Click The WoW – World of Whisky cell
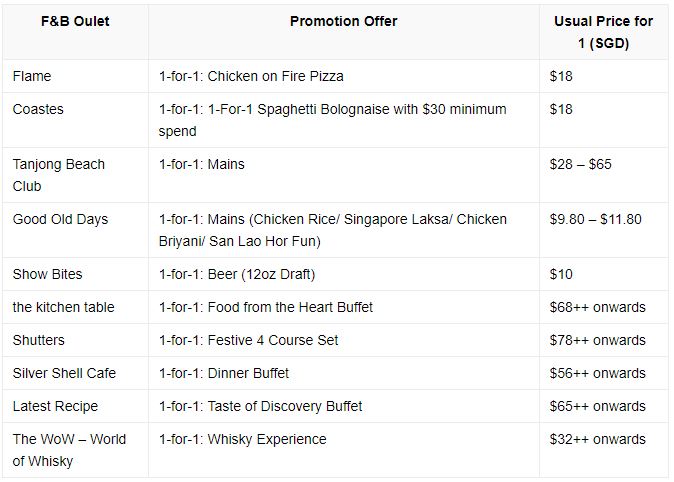This screenshot has height=482, width=674. coord(69,450)
